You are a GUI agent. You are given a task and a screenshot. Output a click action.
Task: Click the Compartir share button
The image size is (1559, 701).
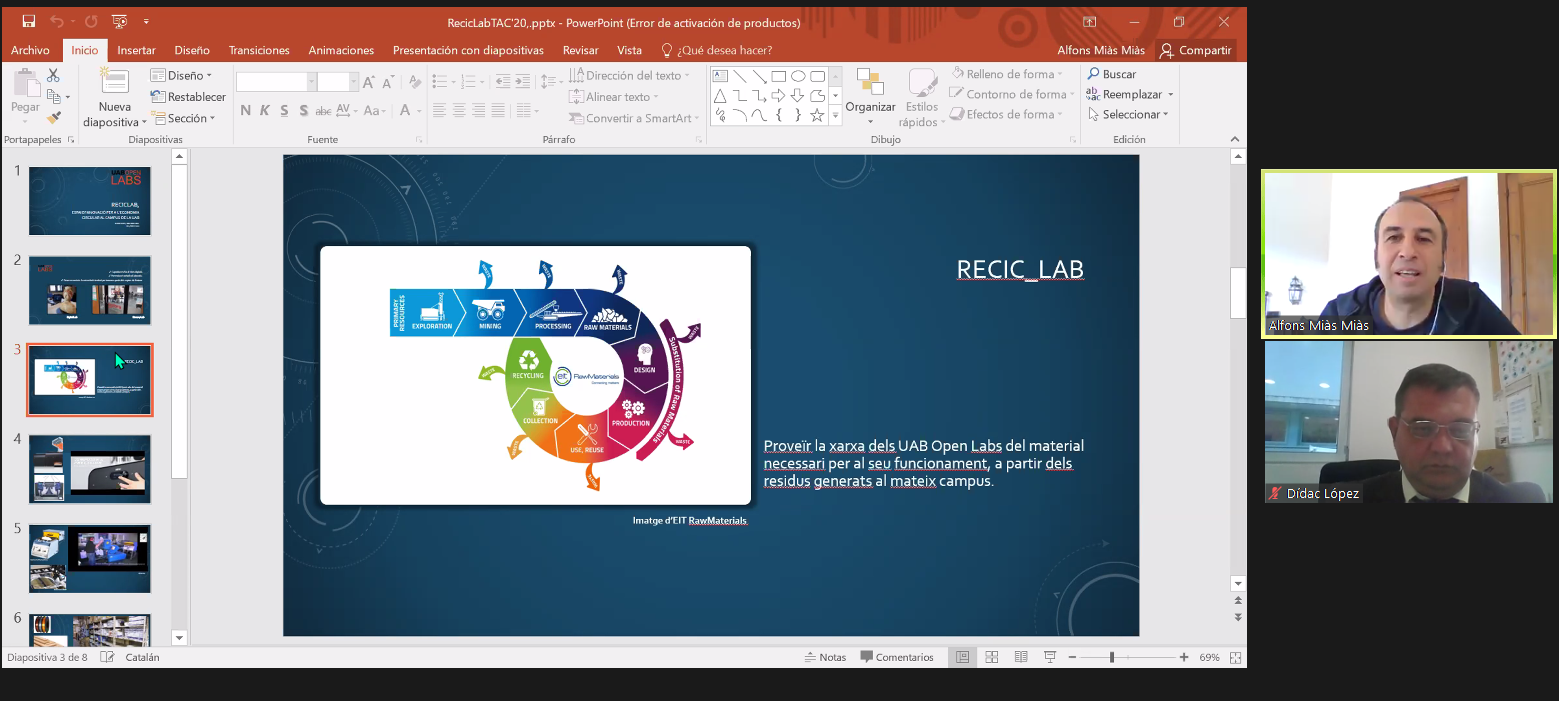(1195, 50)
